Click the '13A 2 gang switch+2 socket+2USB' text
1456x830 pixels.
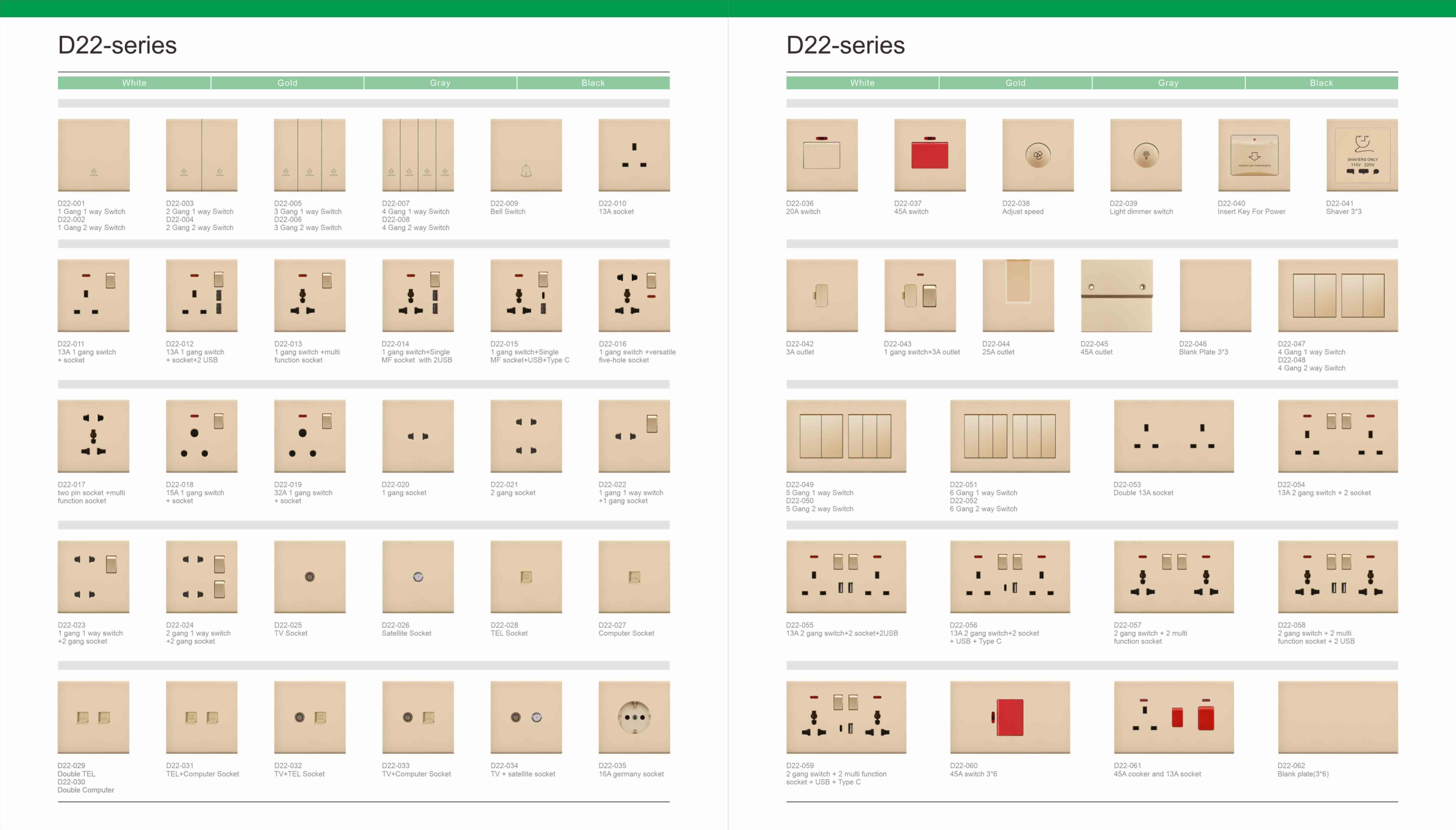(x=842, y=633)
